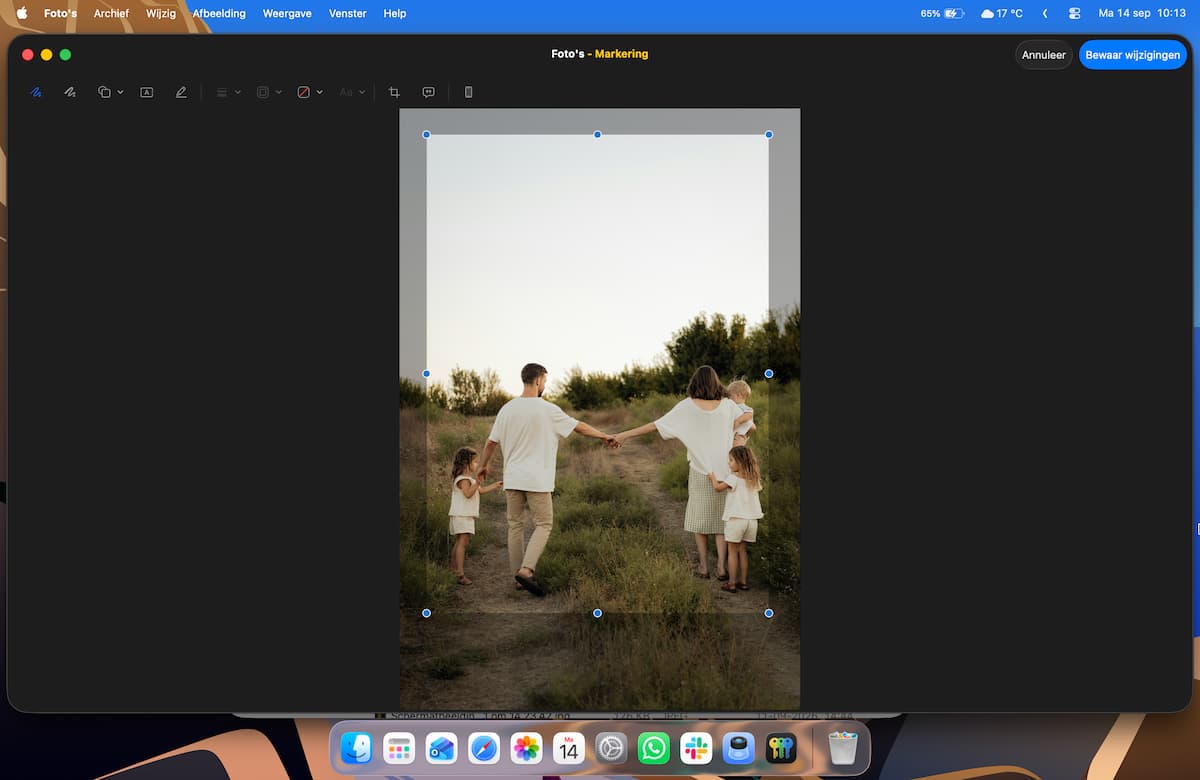
Task: Select the Sketch pen tool
Action: pos(36,92)
